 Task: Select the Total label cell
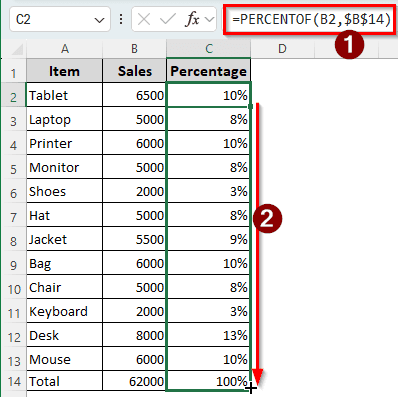(64, 381)
